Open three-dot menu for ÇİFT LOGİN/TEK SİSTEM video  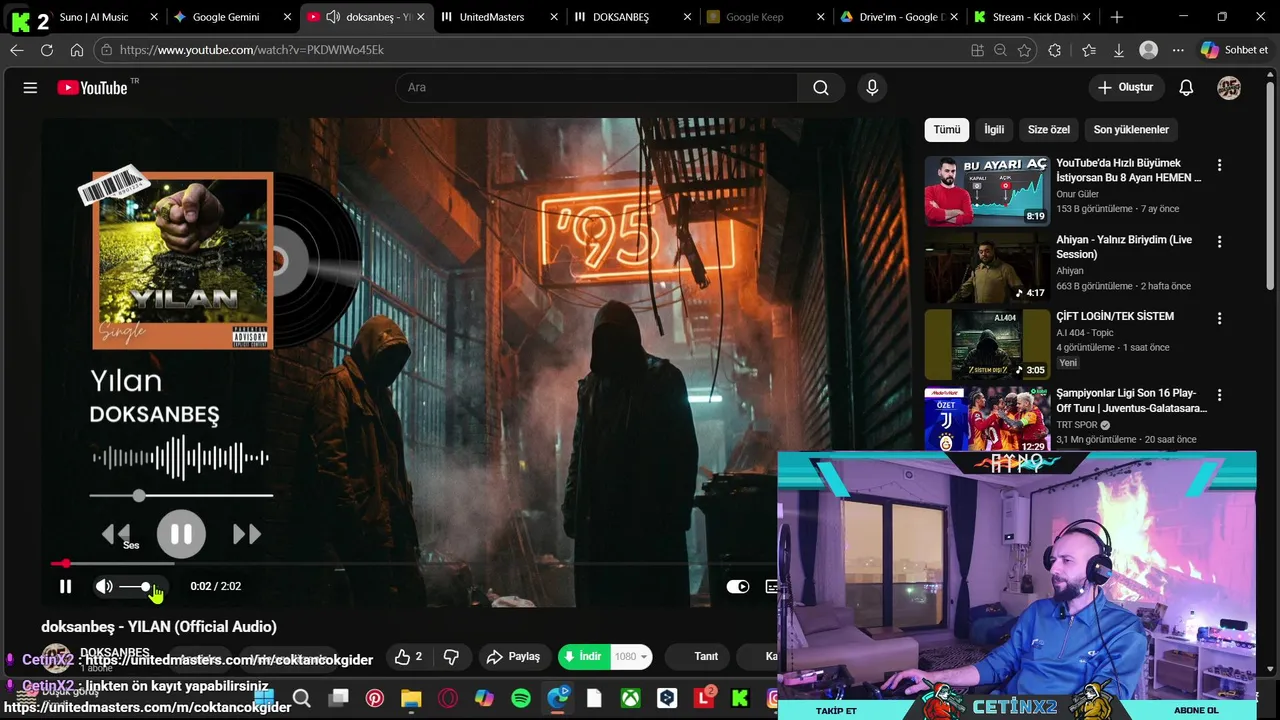pos(1219,319)
